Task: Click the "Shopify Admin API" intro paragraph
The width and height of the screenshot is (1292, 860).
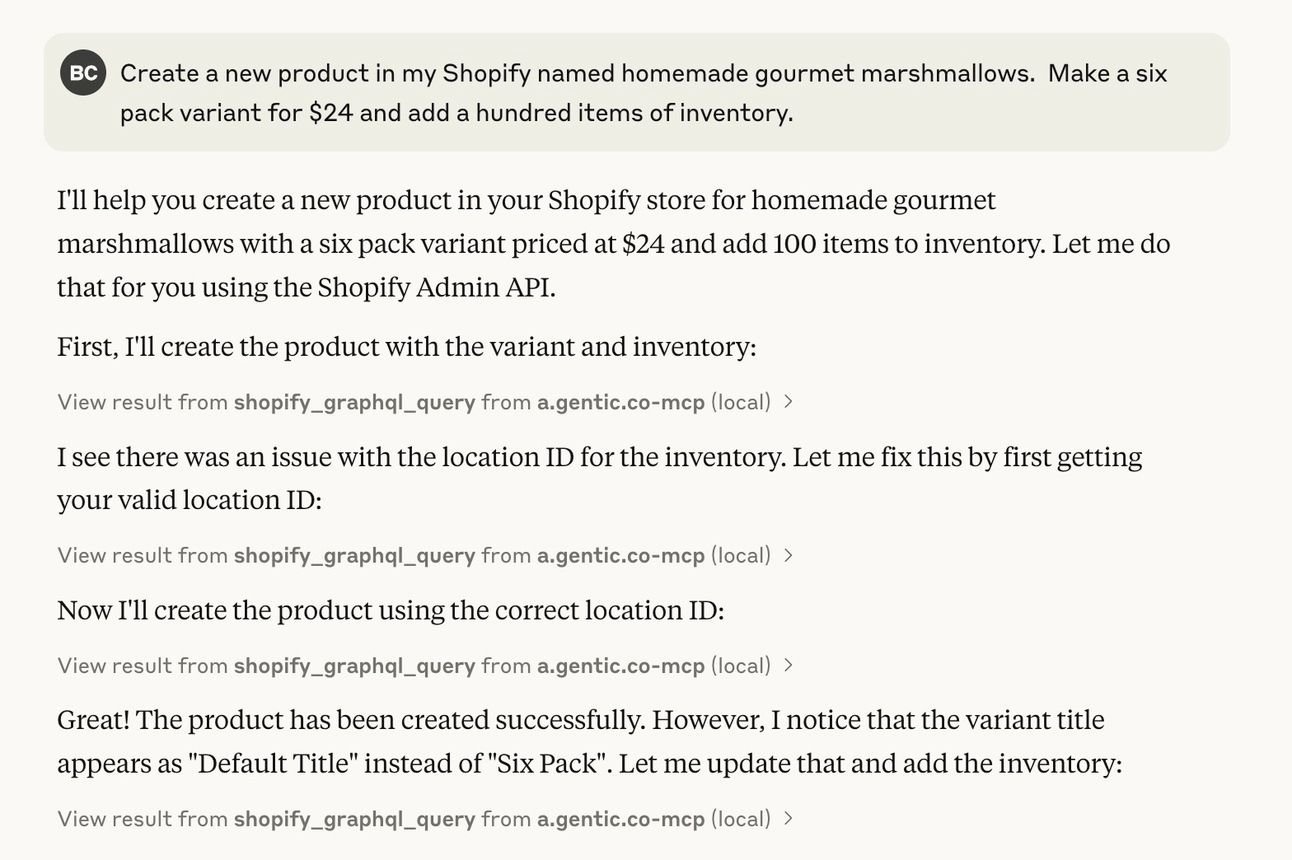Action: 613,244
